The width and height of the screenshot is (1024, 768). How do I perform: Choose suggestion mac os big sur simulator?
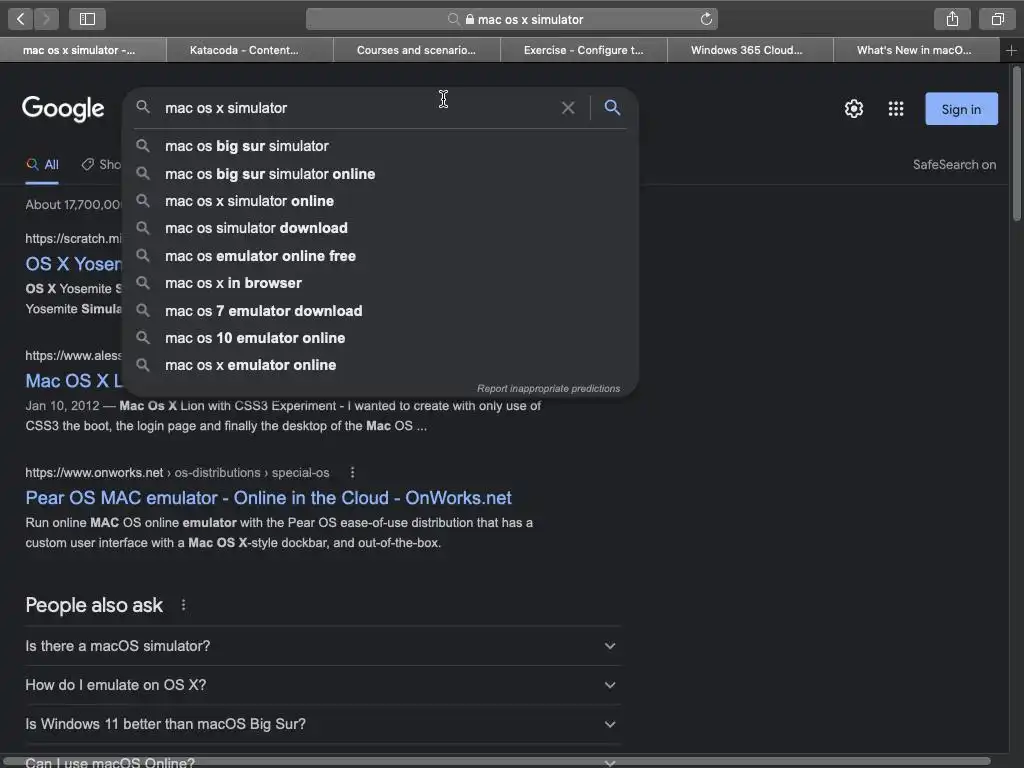click(x=381, y=146)
